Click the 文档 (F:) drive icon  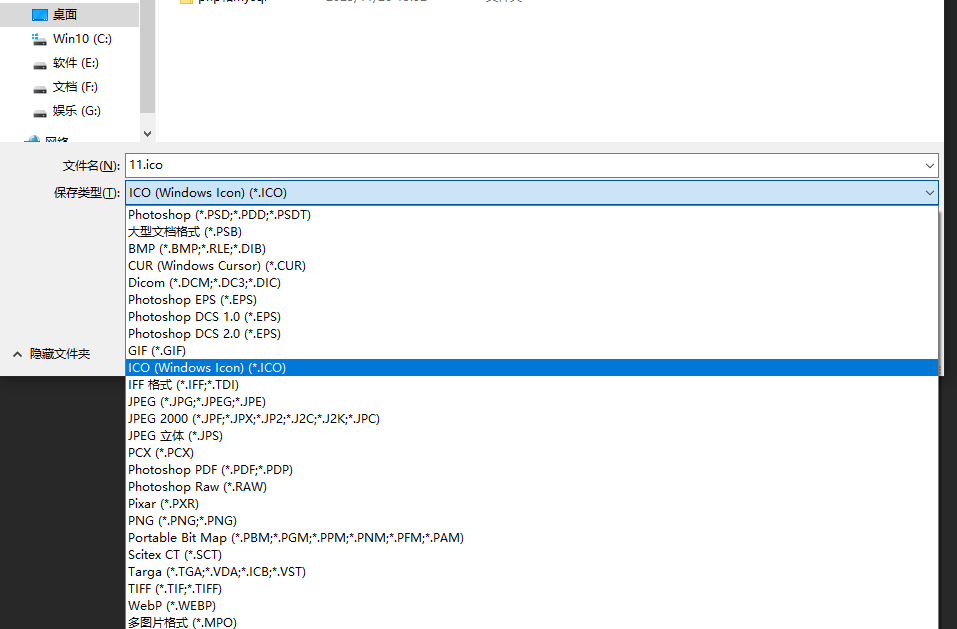[x=39, y=87]
